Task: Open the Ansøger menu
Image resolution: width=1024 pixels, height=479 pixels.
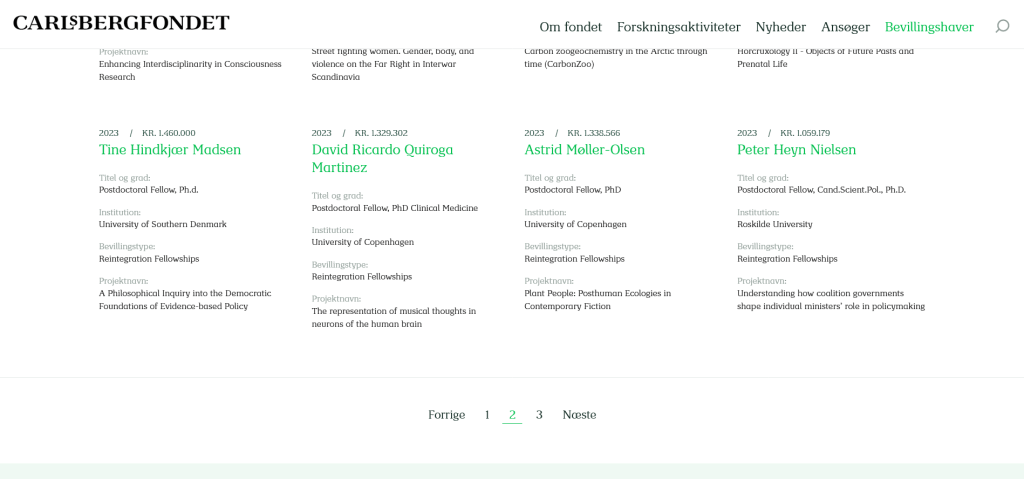Action: (845, 27)
